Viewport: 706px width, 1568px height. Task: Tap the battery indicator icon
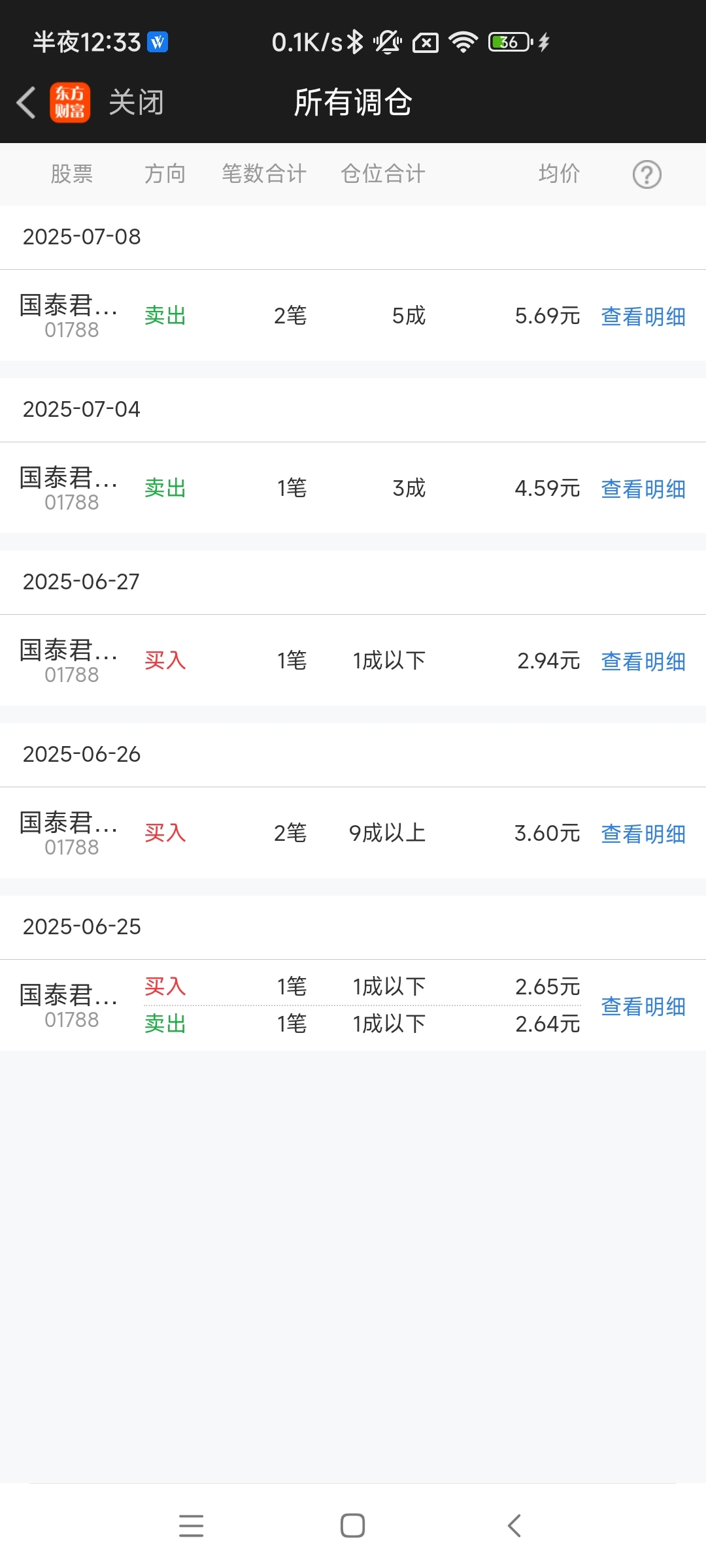511,42
